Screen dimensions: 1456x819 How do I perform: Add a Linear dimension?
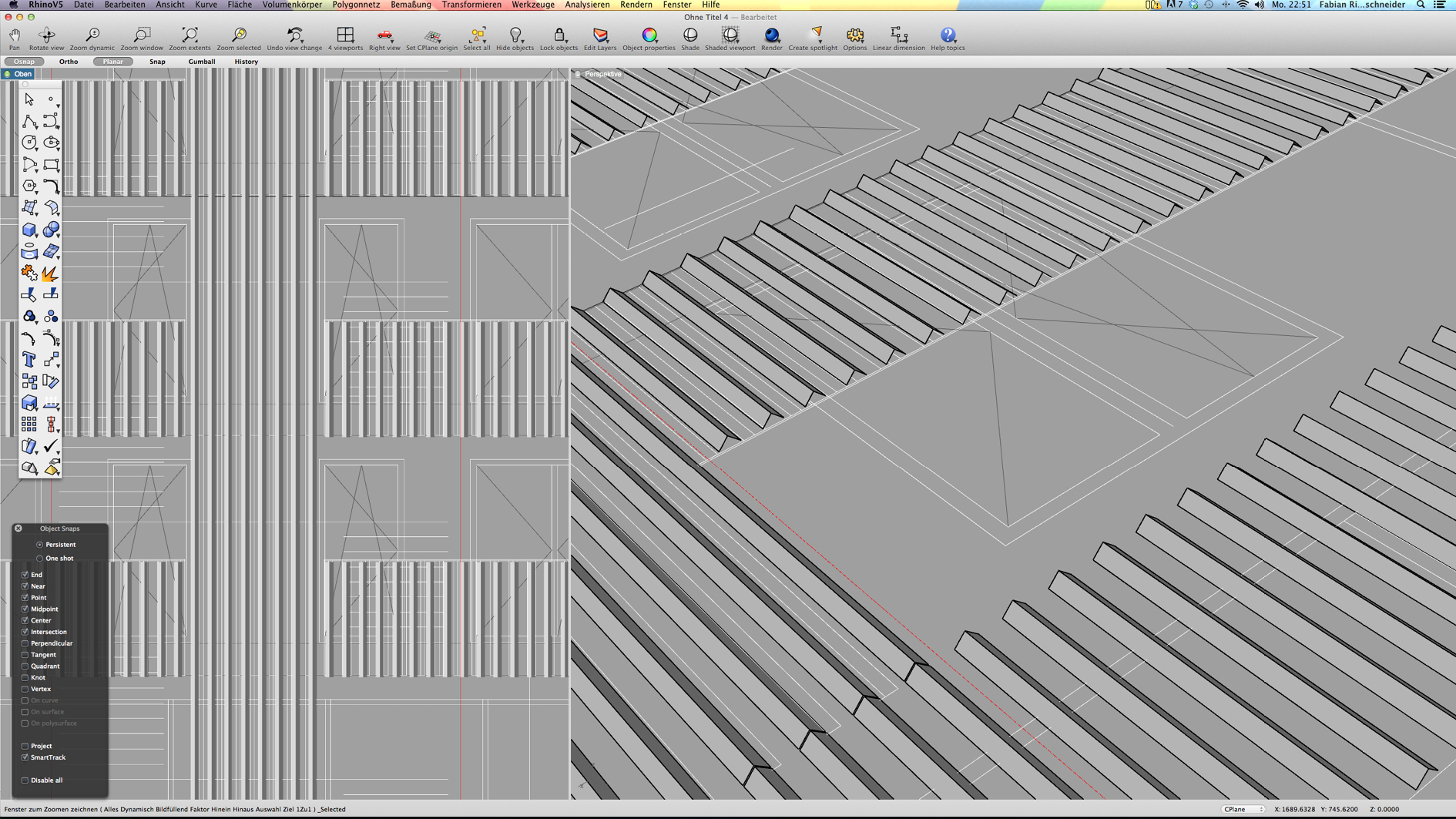click(x=898, y=39)
